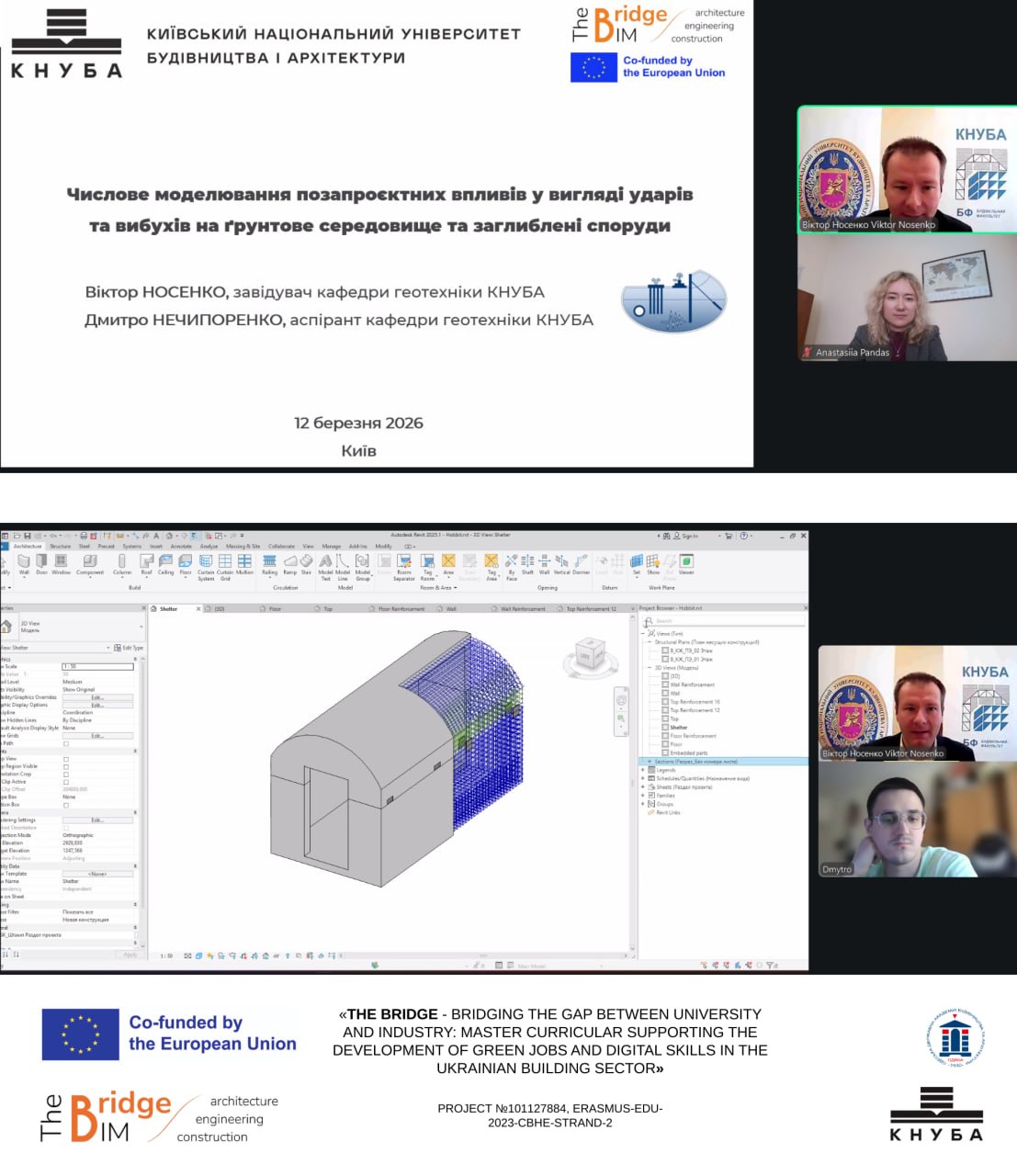
Task: Click Edit for Visibility/Graphics Overrides
Action: tap(97, 697)
